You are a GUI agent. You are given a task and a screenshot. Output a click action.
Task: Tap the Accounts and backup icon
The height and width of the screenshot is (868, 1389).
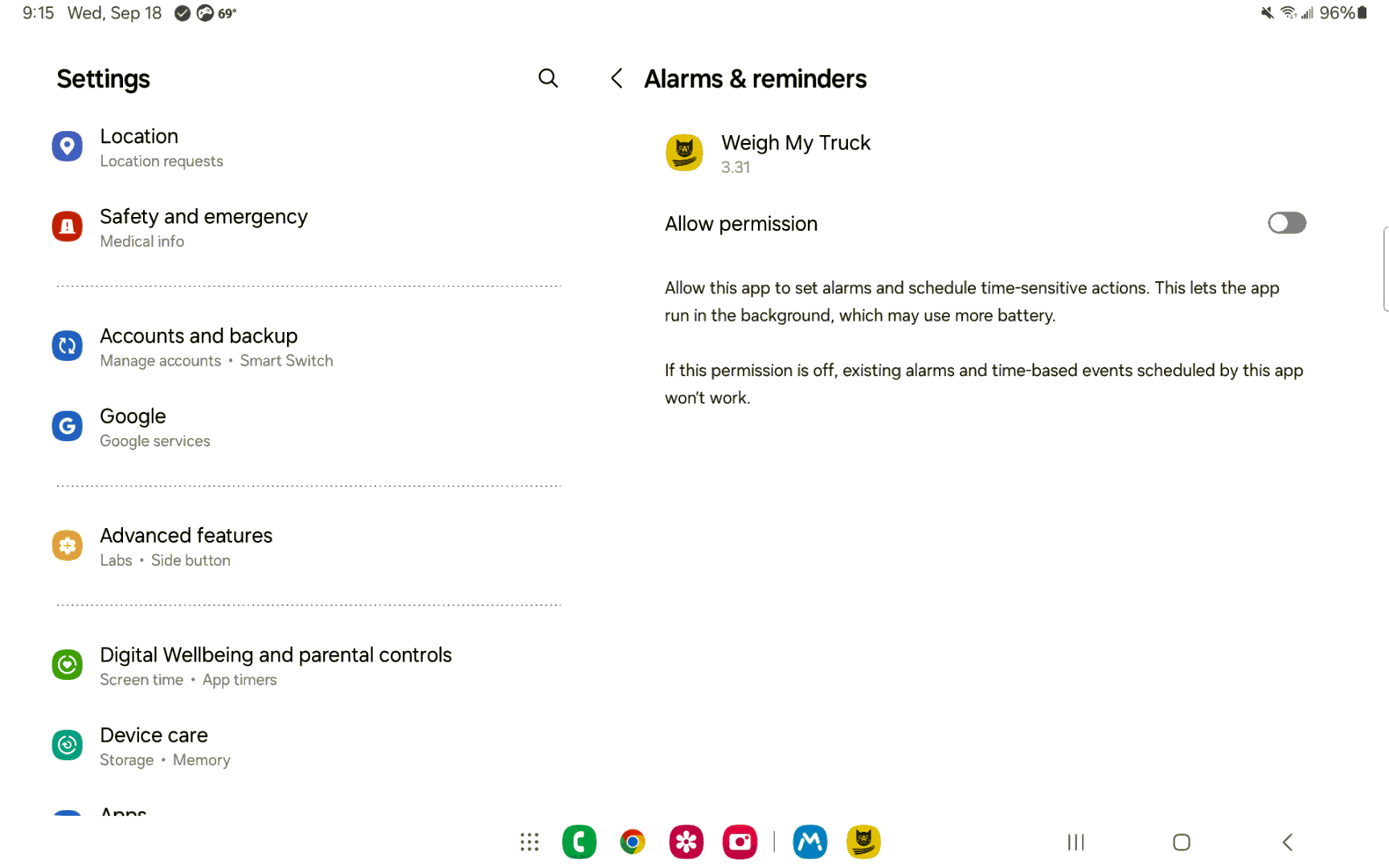(x=68, y=346)
